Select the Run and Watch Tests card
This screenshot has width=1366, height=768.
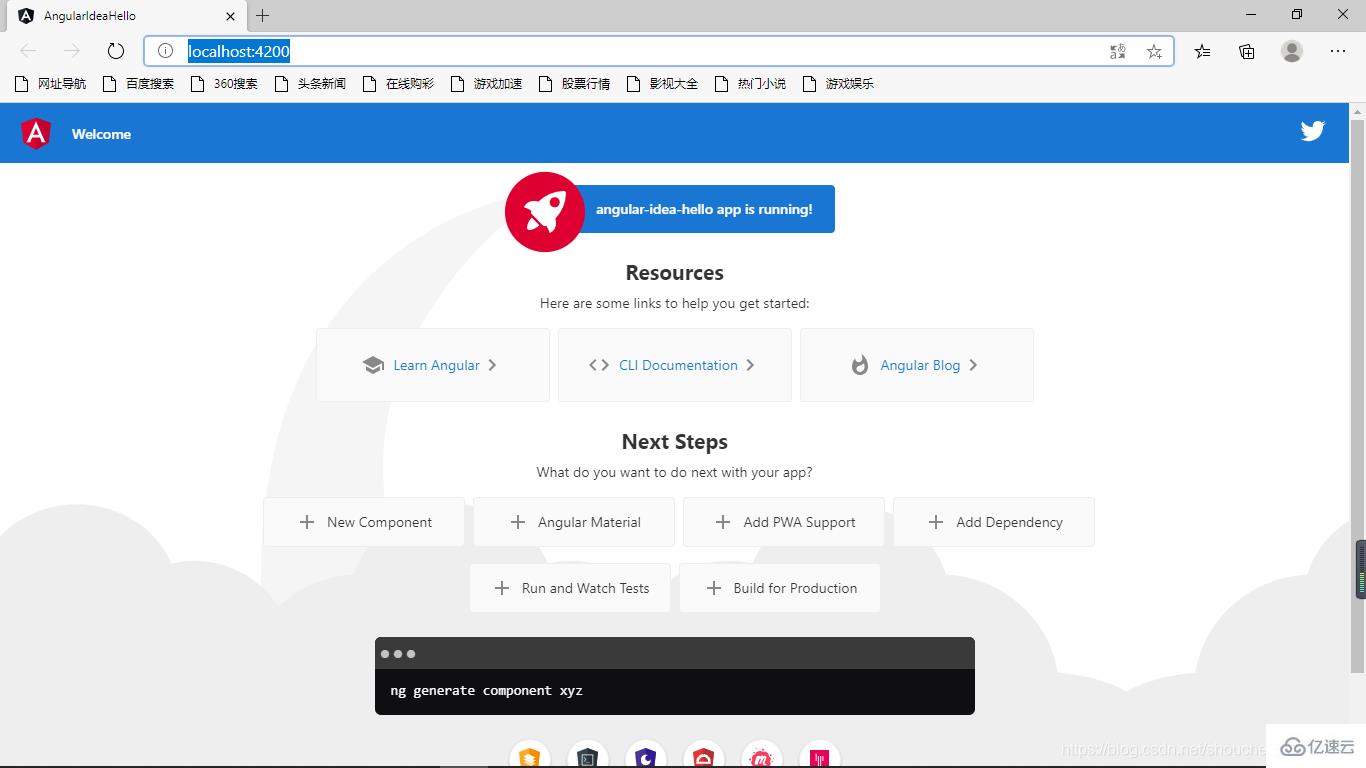tap(570, 588)
